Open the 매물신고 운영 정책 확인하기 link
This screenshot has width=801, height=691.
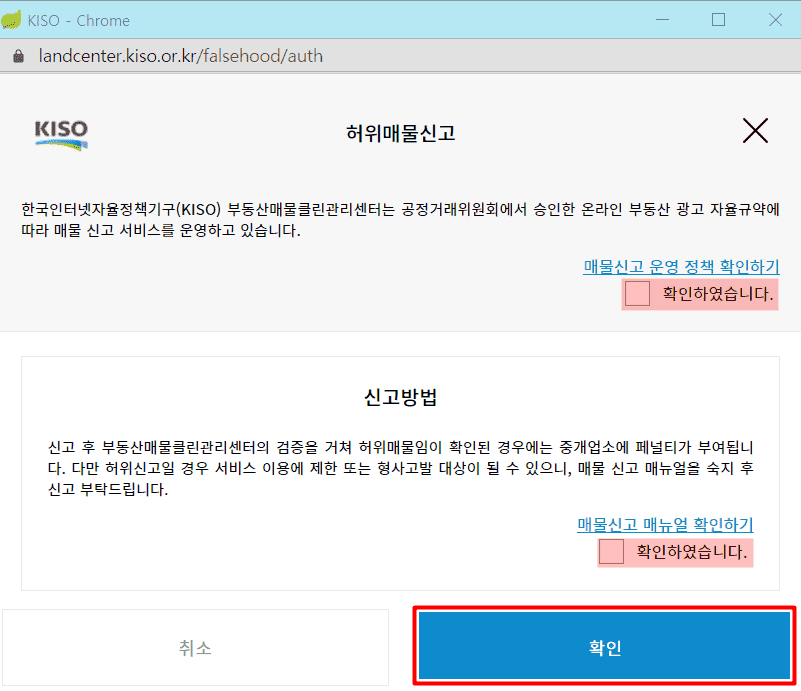681,266
